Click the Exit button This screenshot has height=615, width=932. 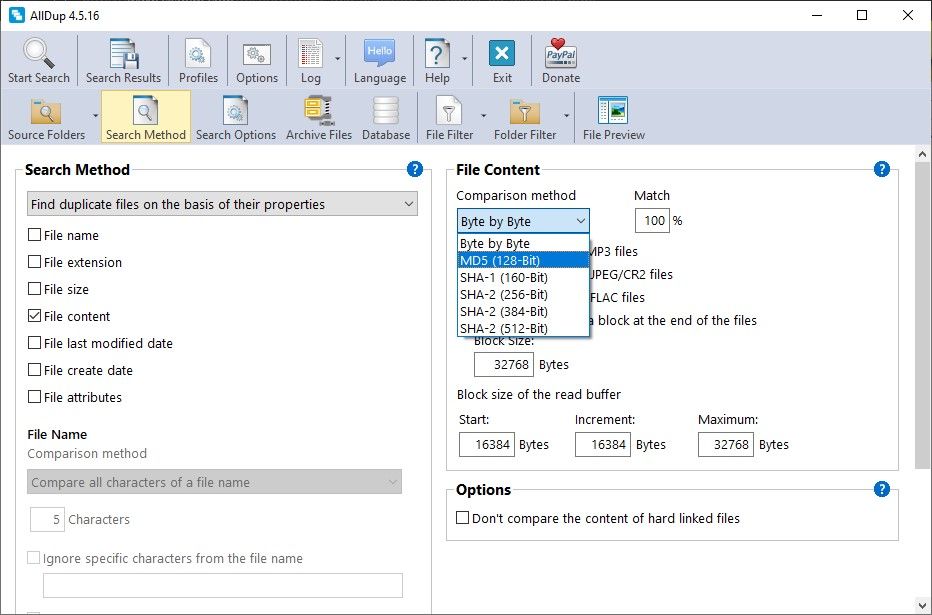(x=502, y=60)
